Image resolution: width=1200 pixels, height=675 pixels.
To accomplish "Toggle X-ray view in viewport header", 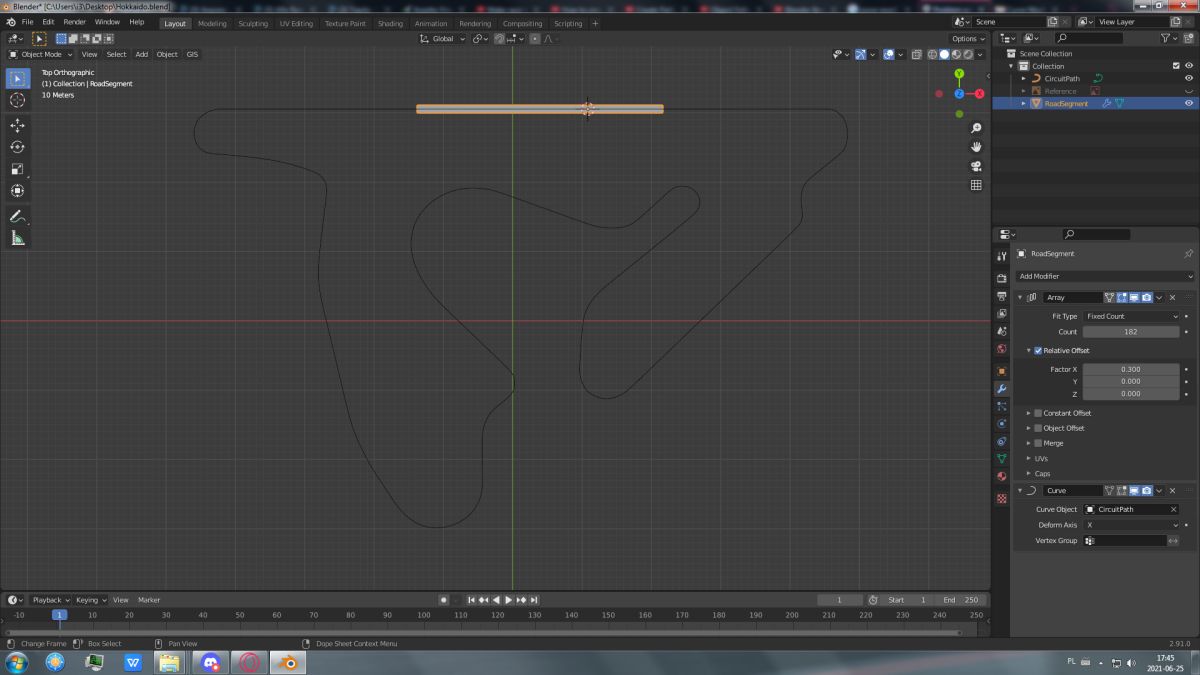I will 915,54.
